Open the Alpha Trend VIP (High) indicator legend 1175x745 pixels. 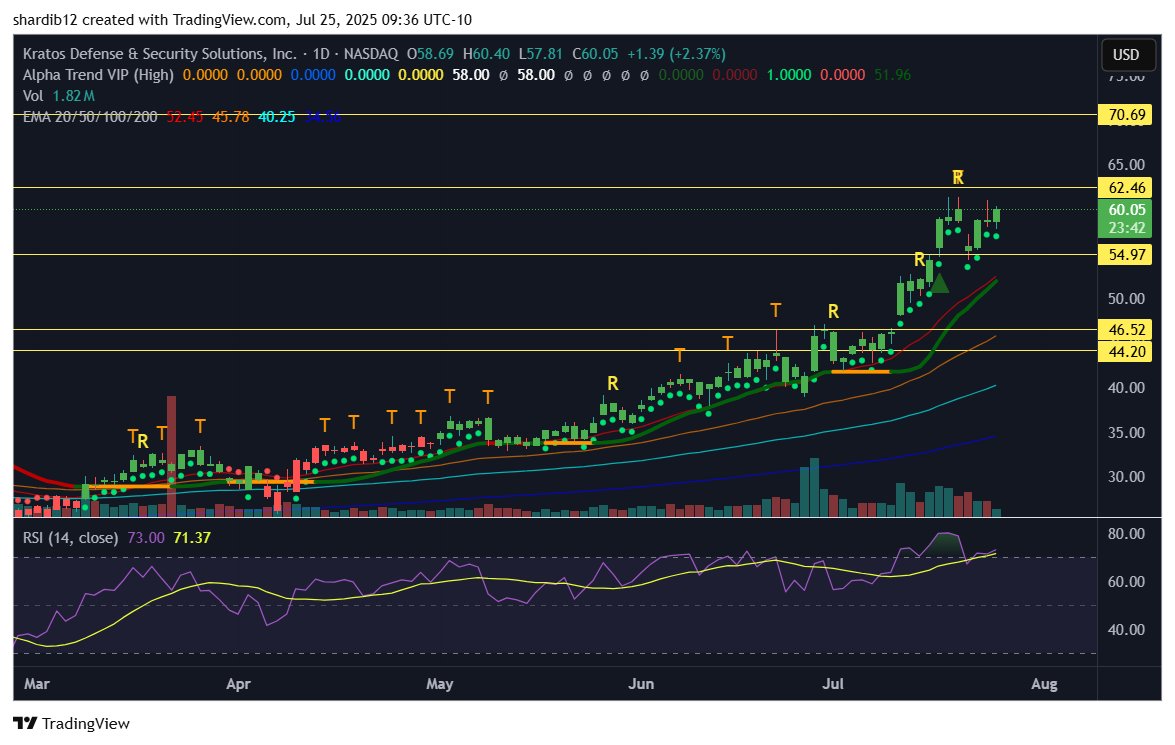click(x=98, y=75)
